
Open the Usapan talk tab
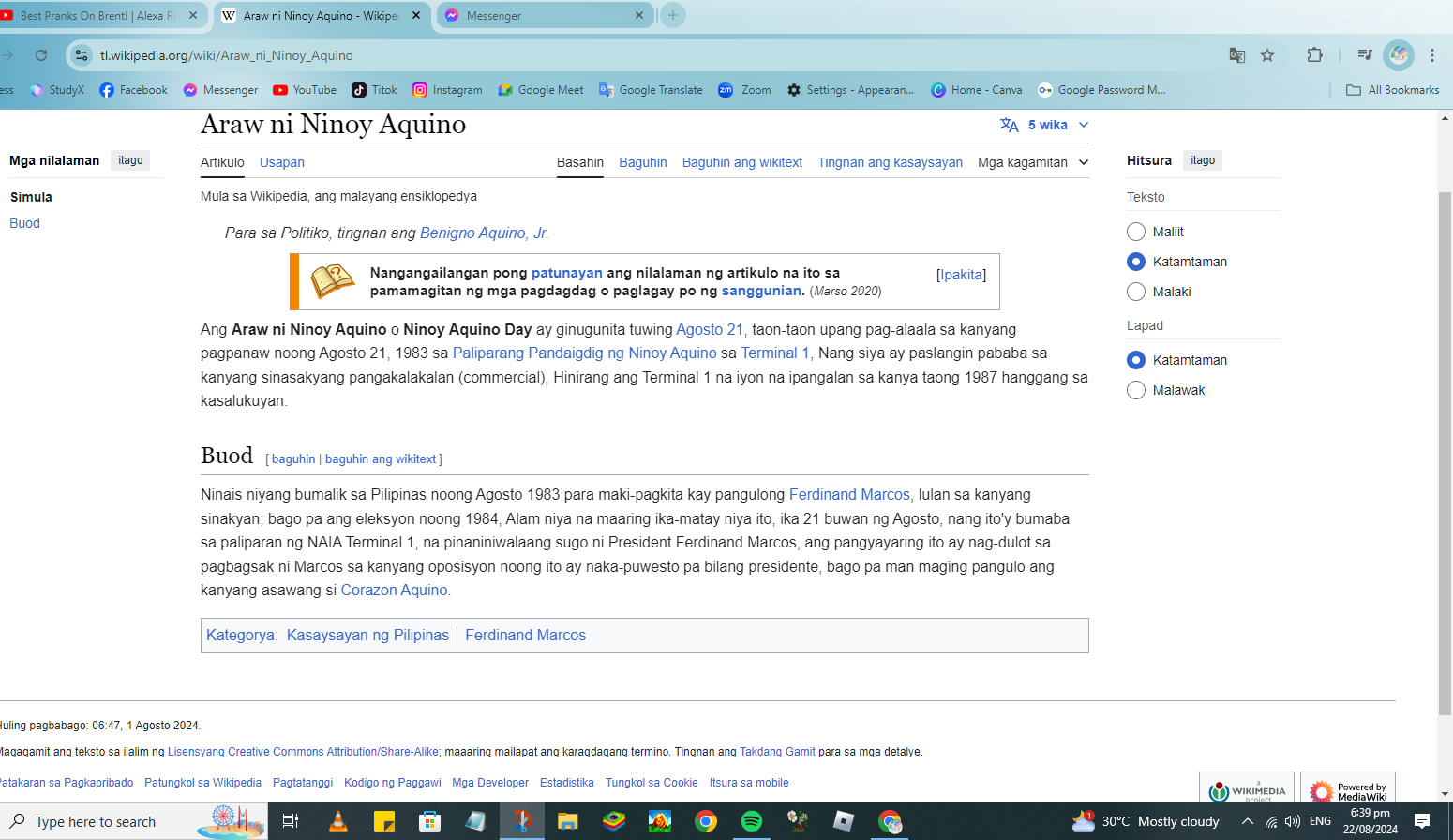click(x=282, y=162)
